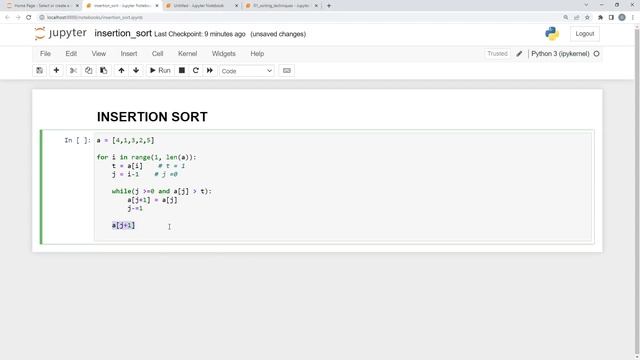Click the for i in range line

tap(147, 157)
